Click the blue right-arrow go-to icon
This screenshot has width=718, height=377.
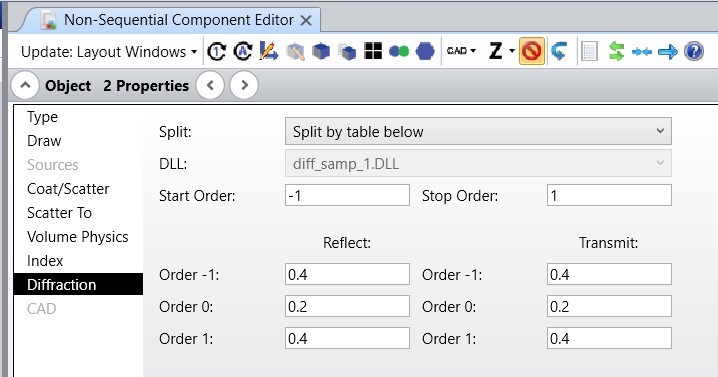pos(668,52)
